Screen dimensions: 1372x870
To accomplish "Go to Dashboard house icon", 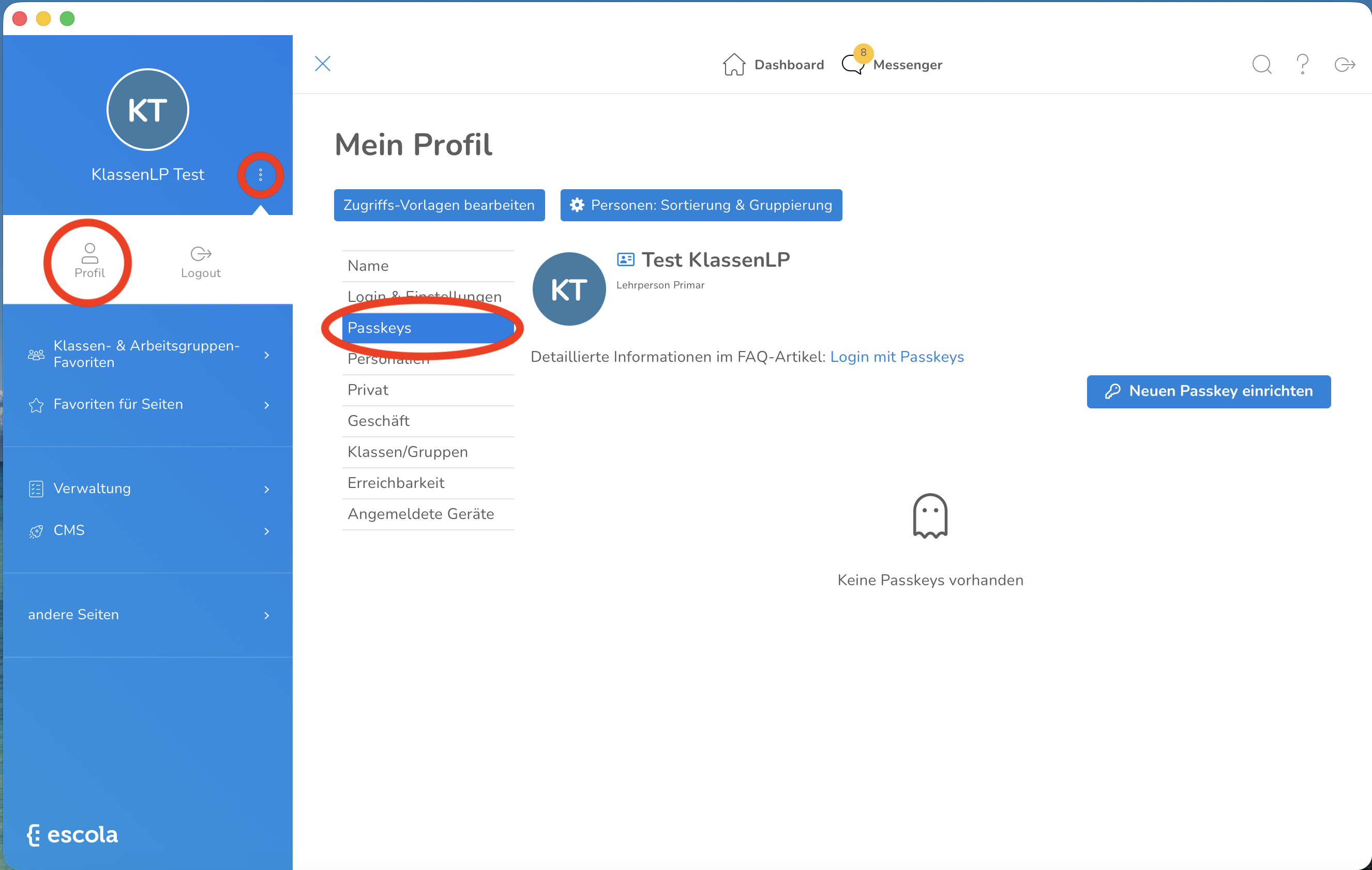I will (734, 64).
